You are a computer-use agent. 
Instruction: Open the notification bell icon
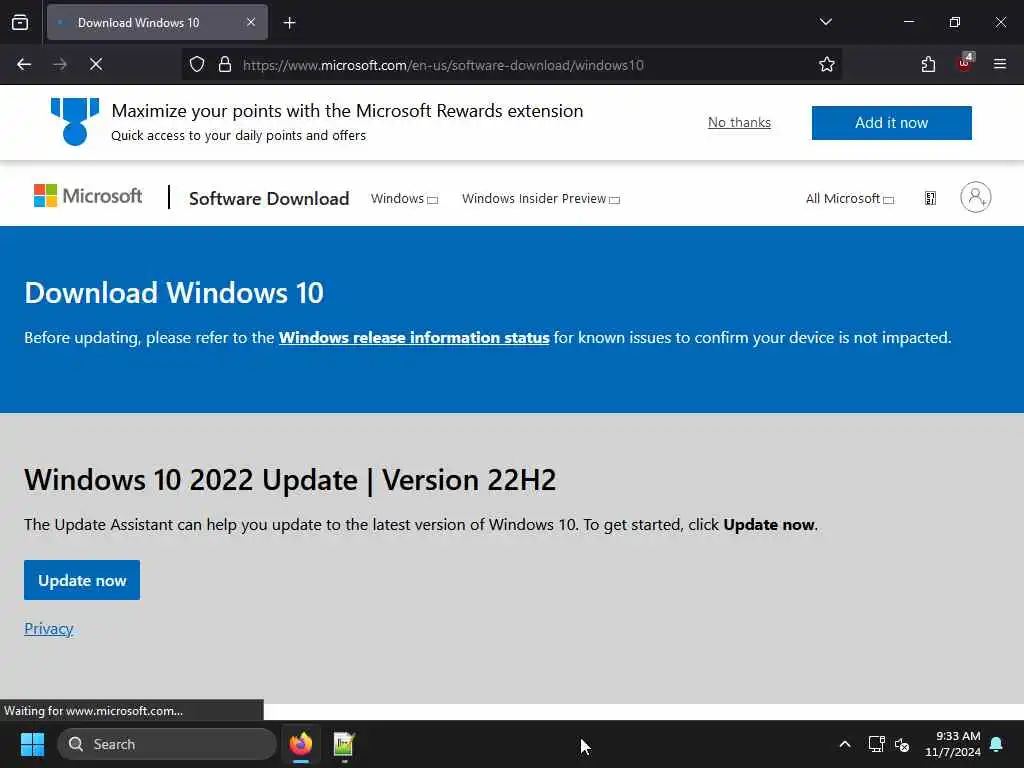coord(997,744)
